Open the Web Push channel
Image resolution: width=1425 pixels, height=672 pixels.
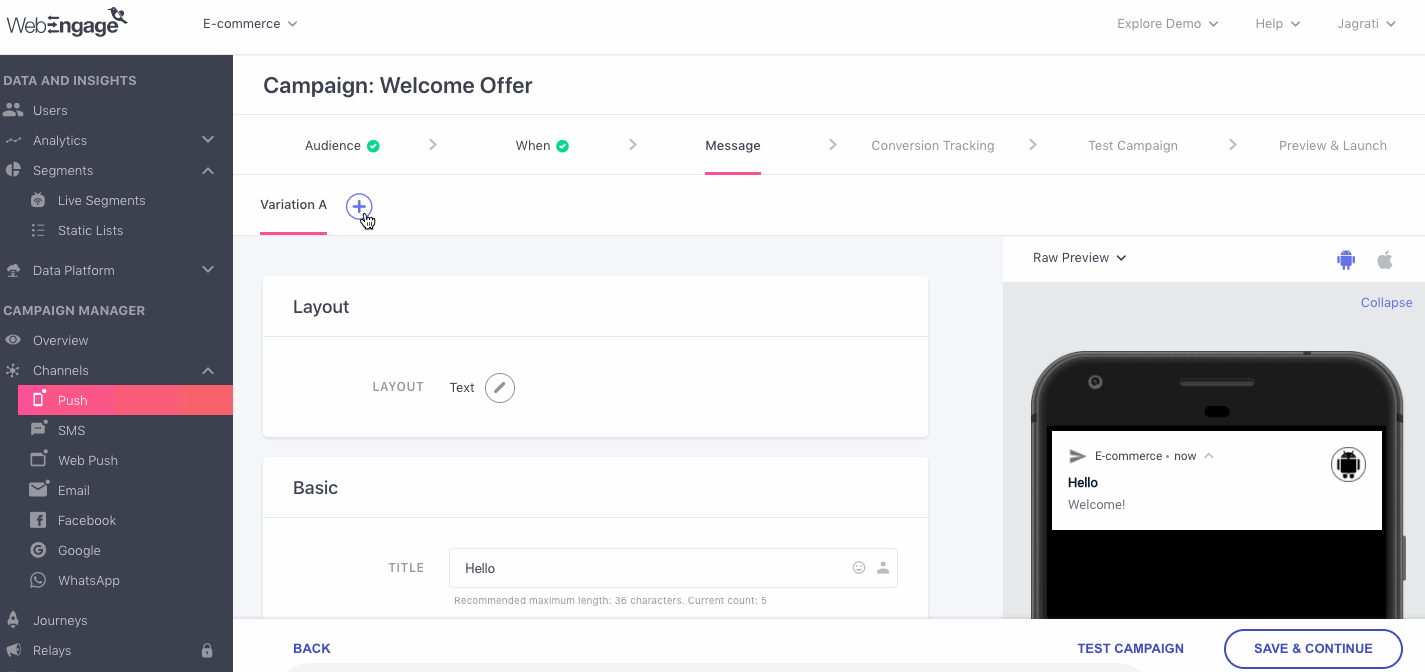(88, 460)
